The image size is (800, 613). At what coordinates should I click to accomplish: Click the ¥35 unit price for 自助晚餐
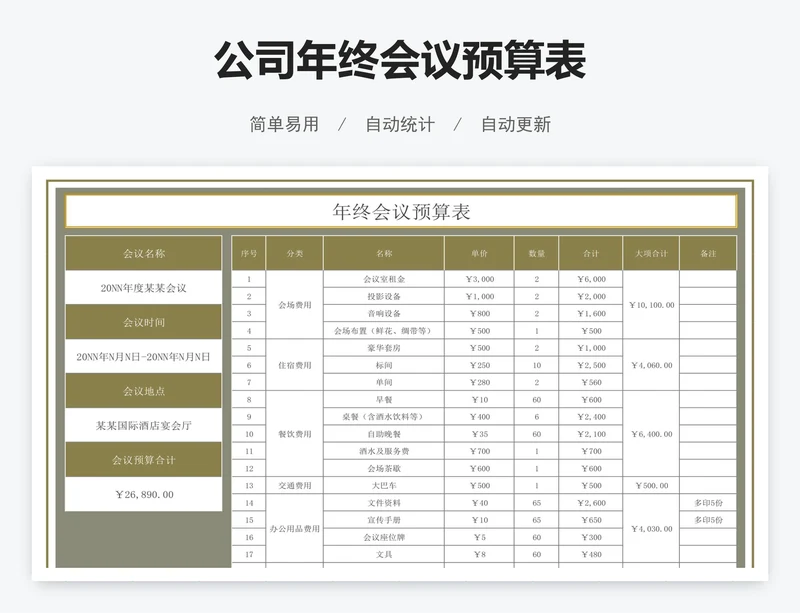click(x=480, y=434)
